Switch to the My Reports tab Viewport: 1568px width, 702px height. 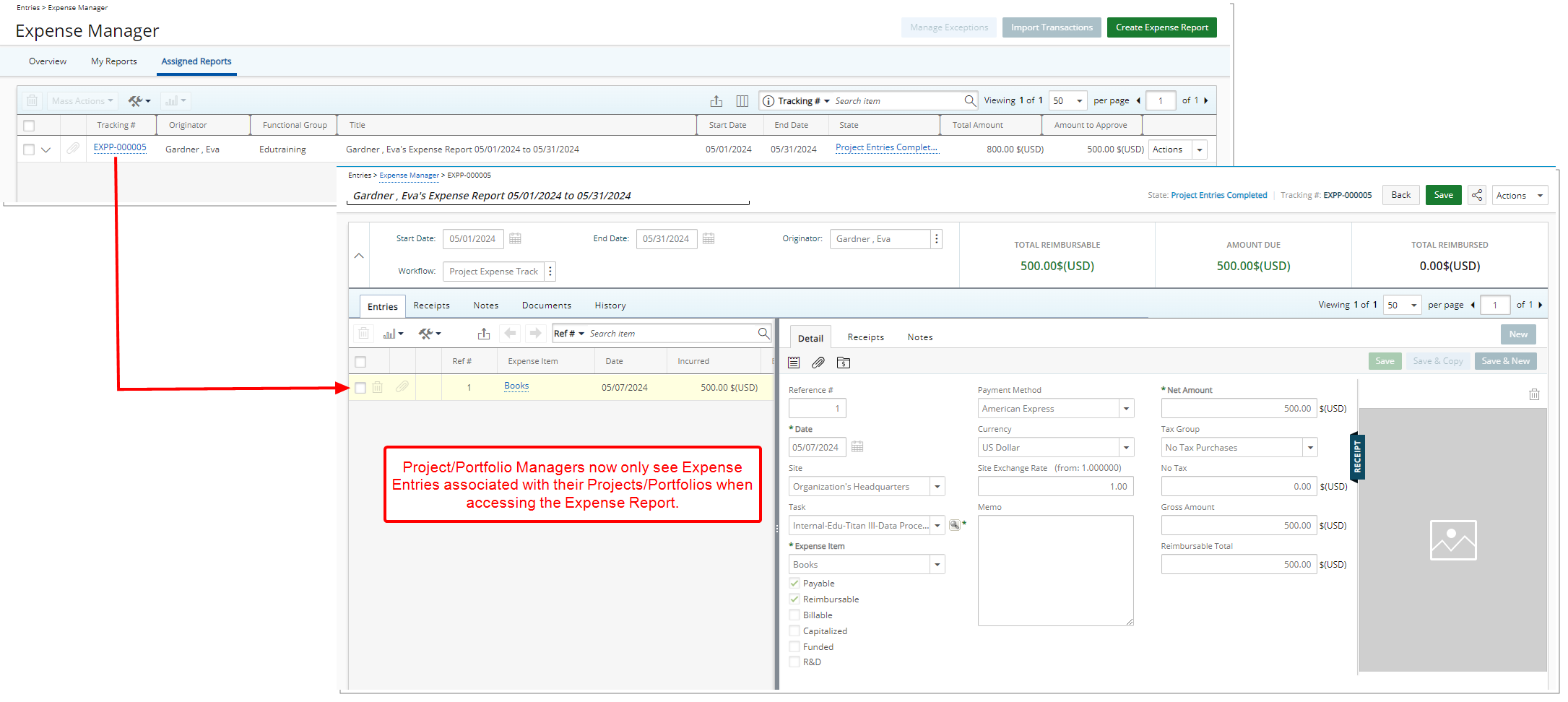click(114, 61)
